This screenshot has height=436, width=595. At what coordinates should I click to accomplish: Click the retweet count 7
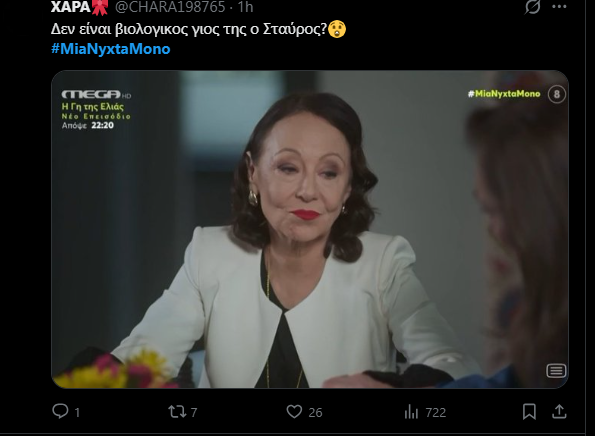(x=194, y=412)
